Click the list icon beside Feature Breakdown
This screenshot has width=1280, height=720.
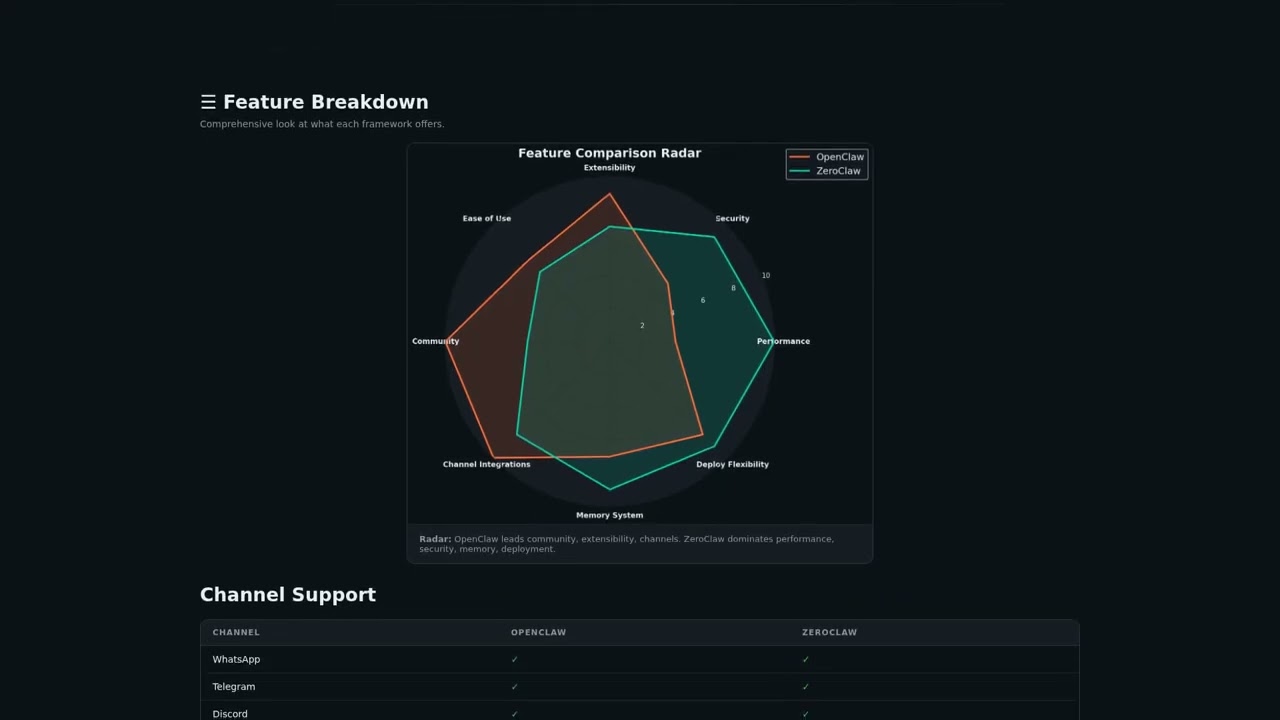(208, 102)
